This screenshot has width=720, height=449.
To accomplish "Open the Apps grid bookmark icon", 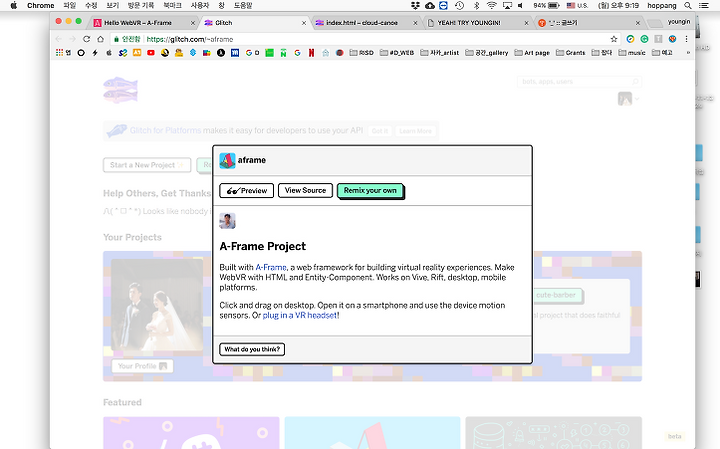I will click(59, 53).
